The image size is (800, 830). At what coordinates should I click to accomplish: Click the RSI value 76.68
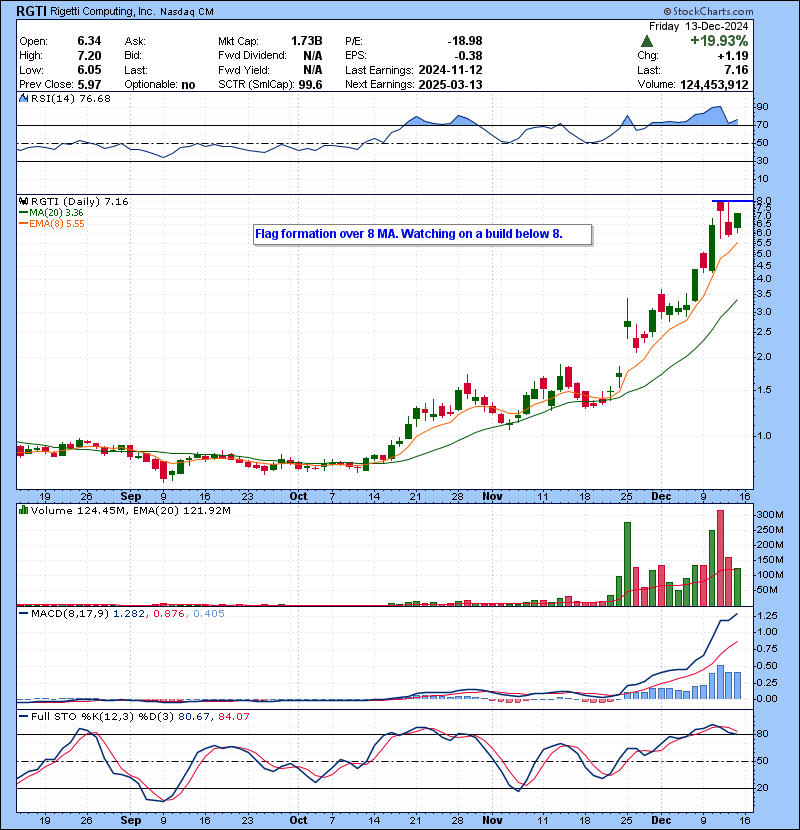click(x=94, y=98)
